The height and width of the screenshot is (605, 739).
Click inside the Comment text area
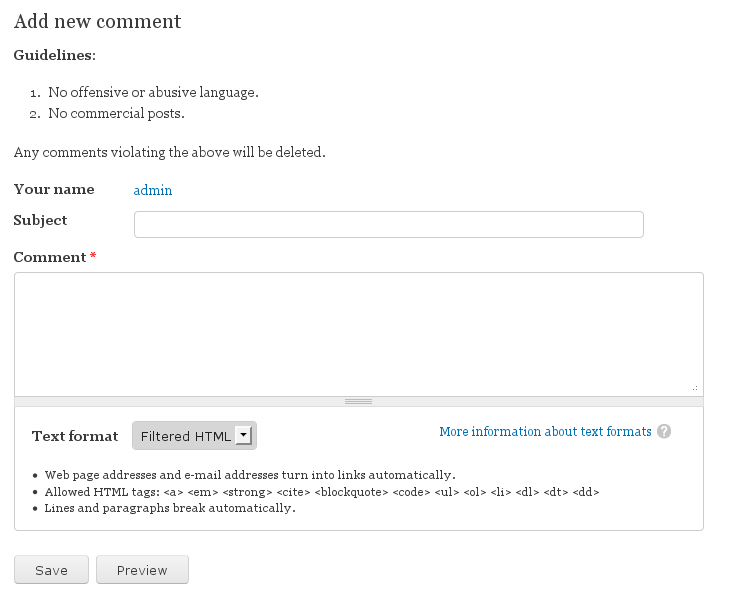359,334
